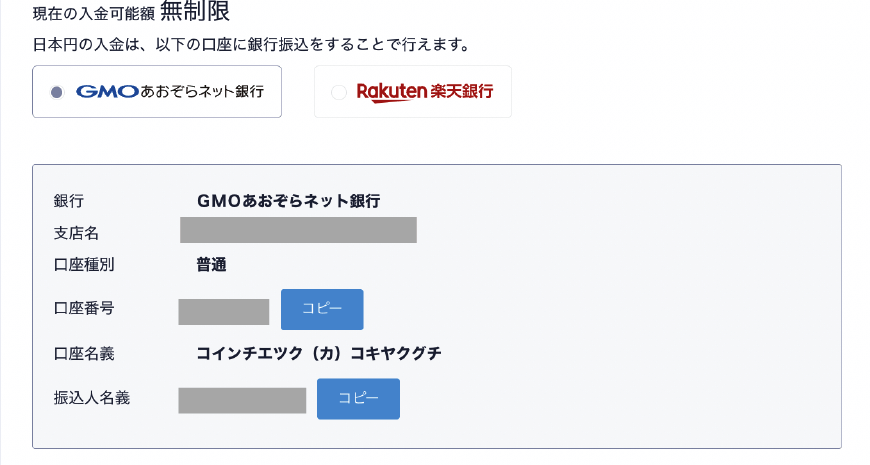Click the redacted account number value
This screenshot has height=465, width=870.
pos(224,311)
